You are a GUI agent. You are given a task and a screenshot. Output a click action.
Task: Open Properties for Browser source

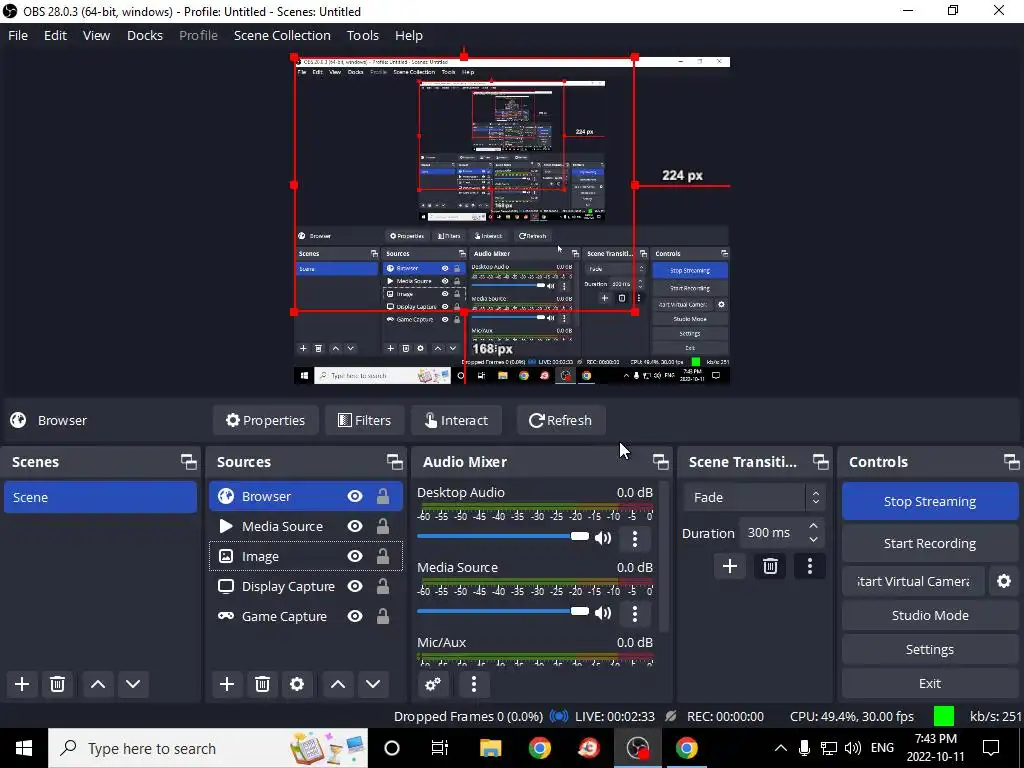click(x=265, y=421)
